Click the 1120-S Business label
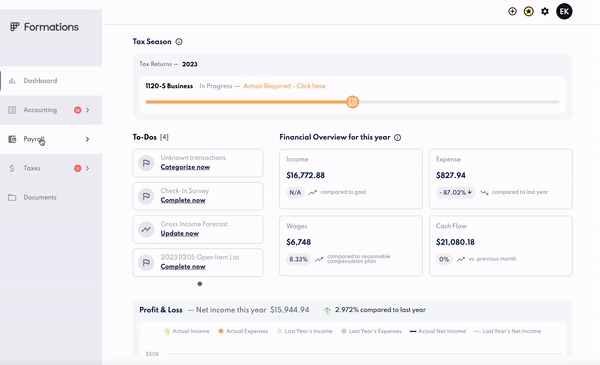 tap(169, 86)
